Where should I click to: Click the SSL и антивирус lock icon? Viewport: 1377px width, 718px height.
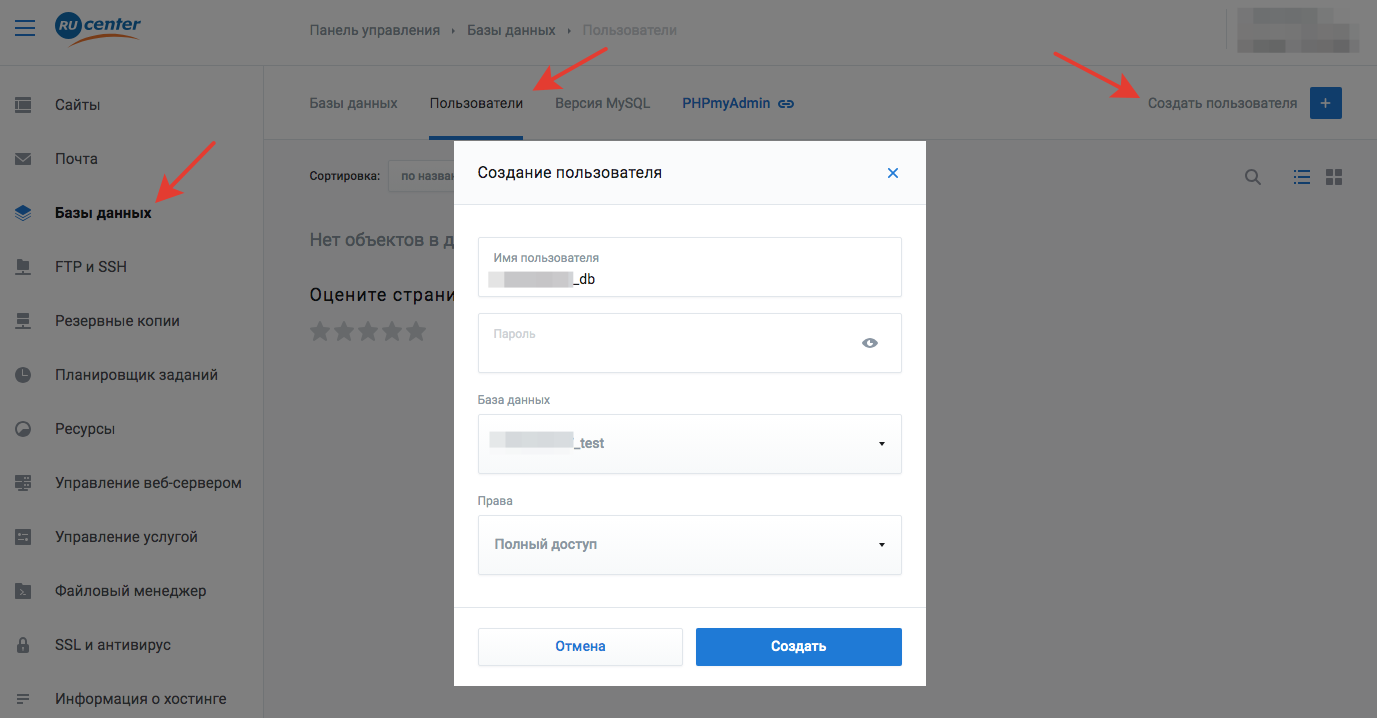[23, 645]
